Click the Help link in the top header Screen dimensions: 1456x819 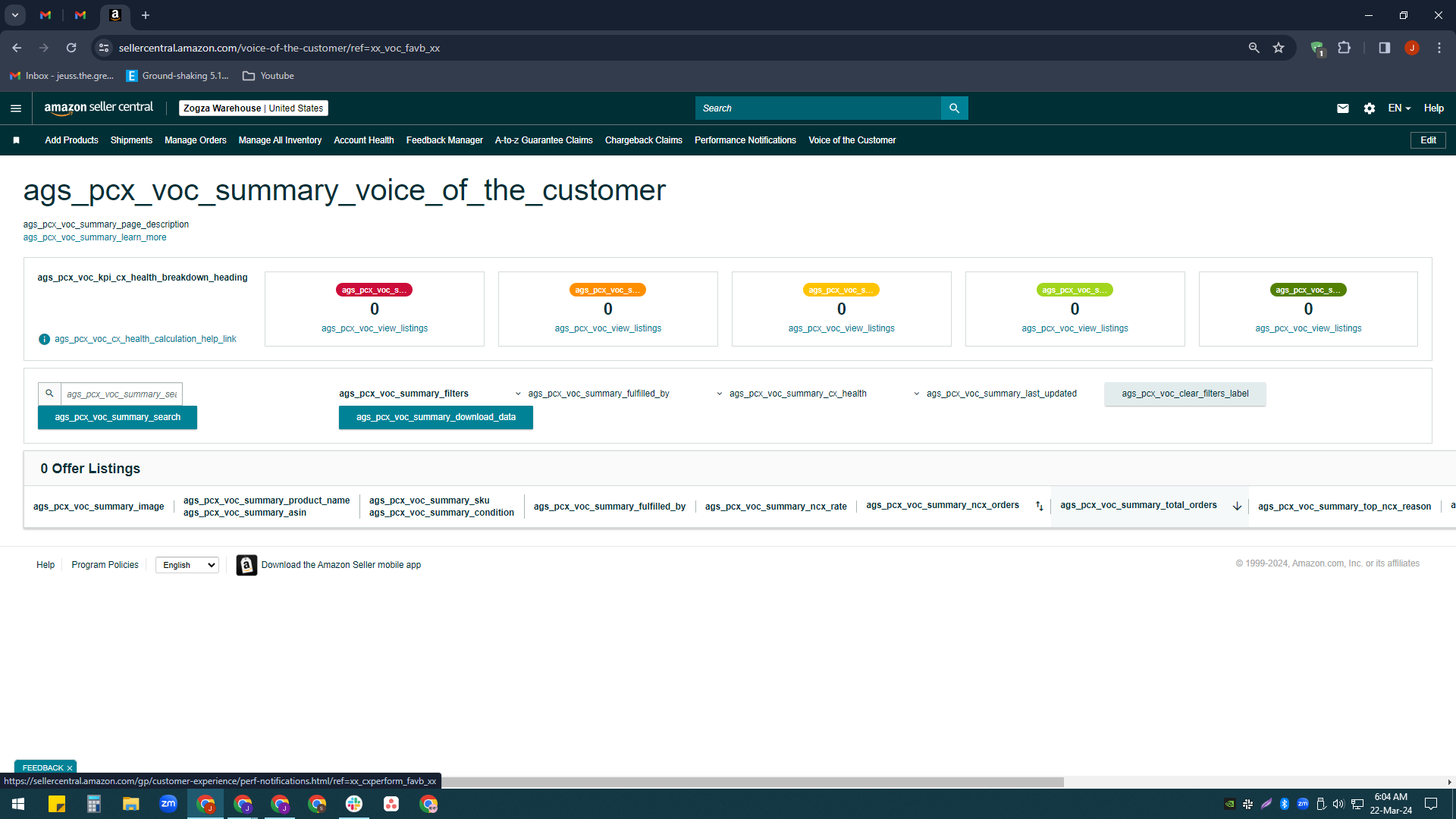point(1433,108)
